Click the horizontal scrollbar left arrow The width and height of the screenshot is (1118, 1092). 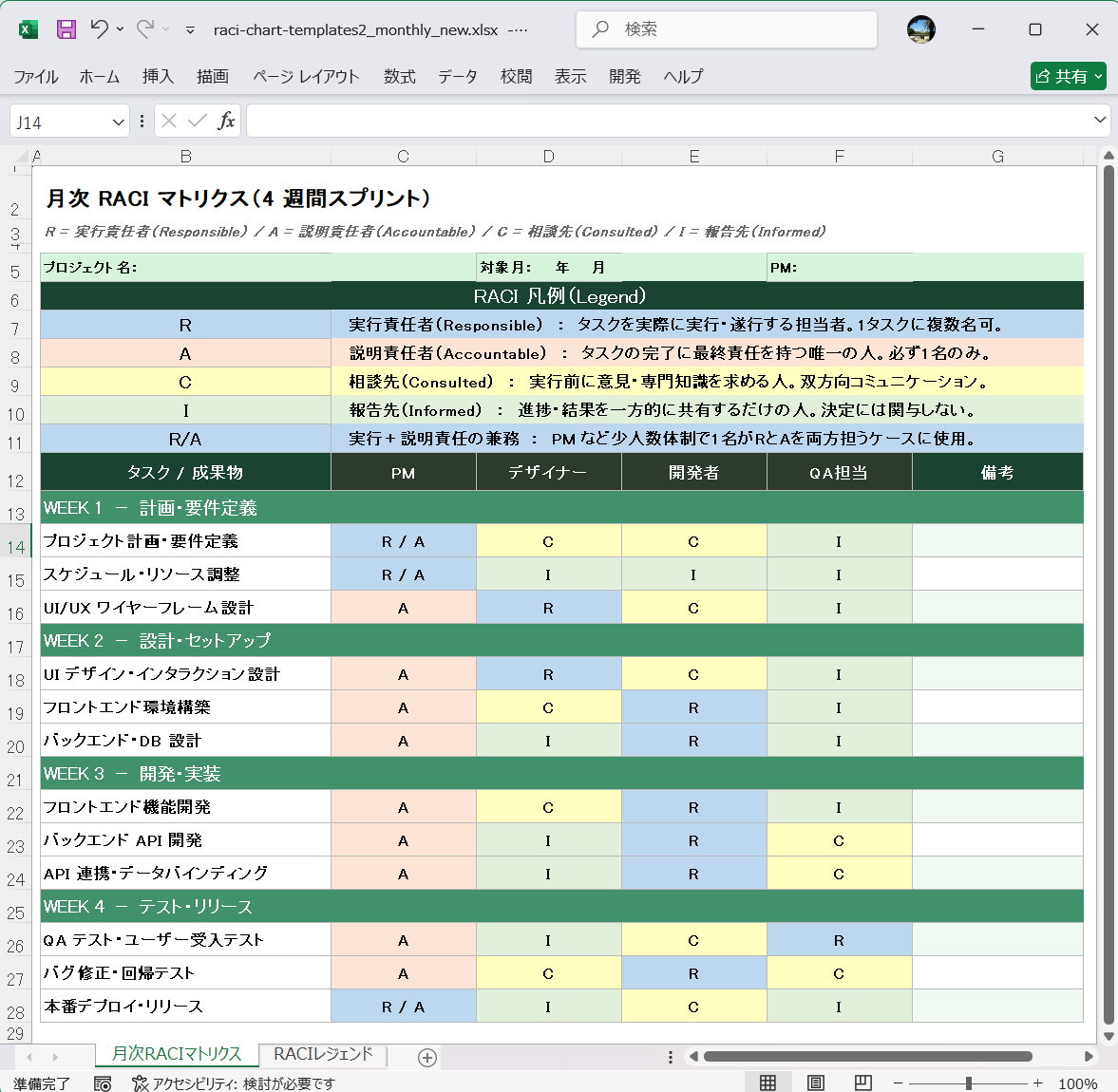(x=693, y=1056)
